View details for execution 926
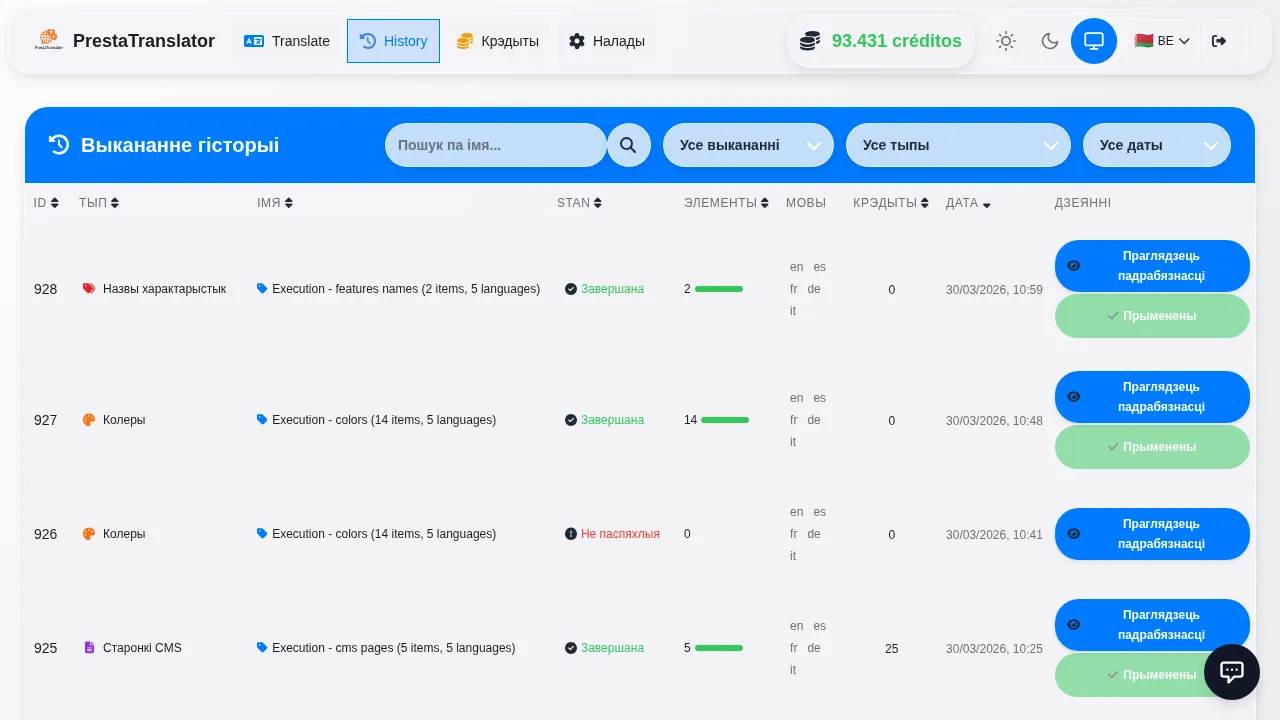The height and width of the screenshot is (720, 1280). 1152,534
